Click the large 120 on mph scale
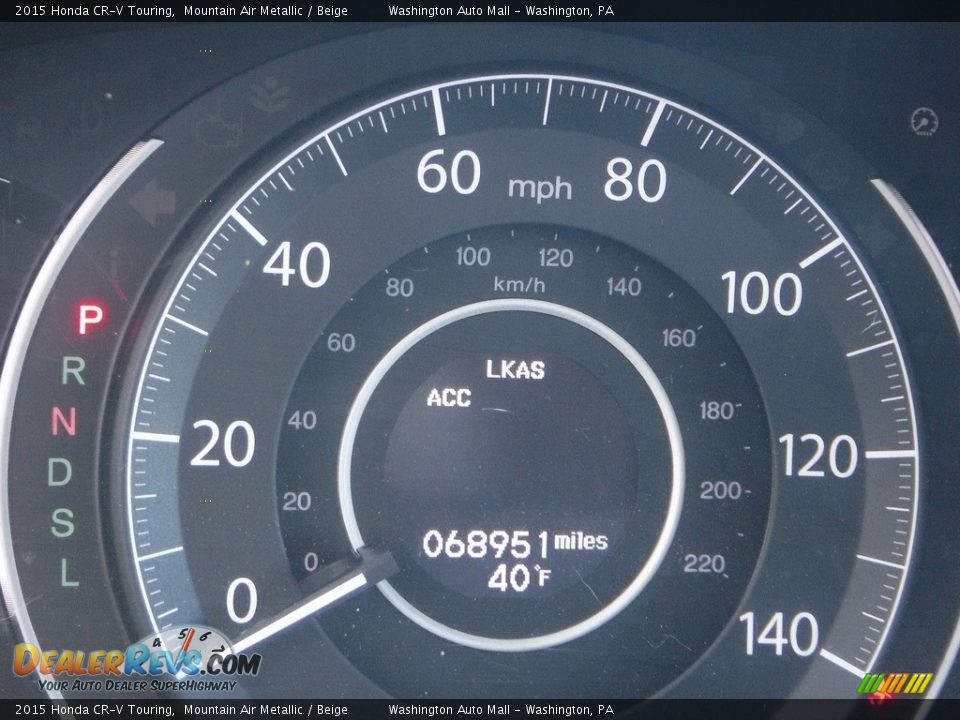960x720 pixels. [x=818, y=456]
